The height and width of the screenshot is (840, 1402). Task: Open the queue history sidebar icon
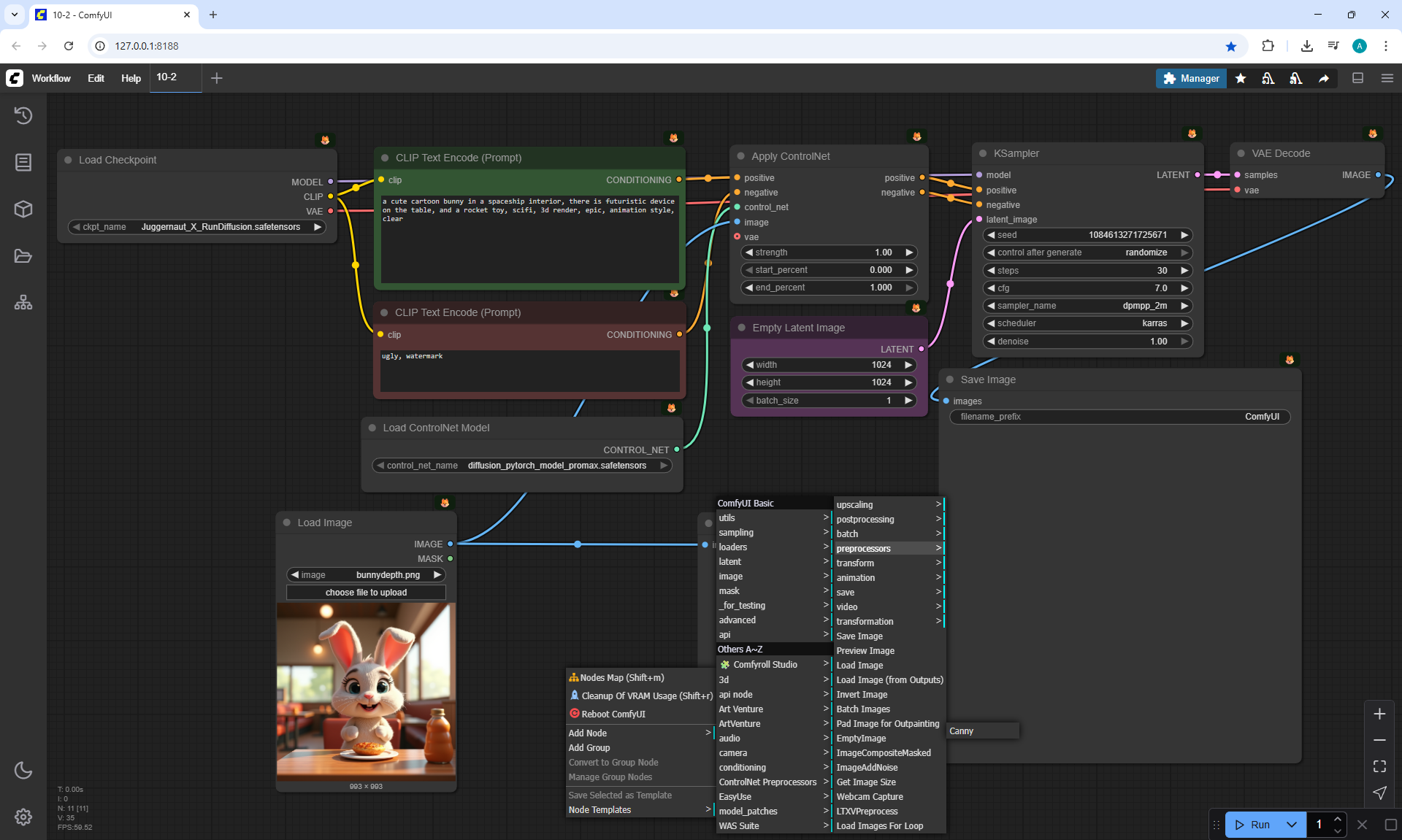pos(23,115)
